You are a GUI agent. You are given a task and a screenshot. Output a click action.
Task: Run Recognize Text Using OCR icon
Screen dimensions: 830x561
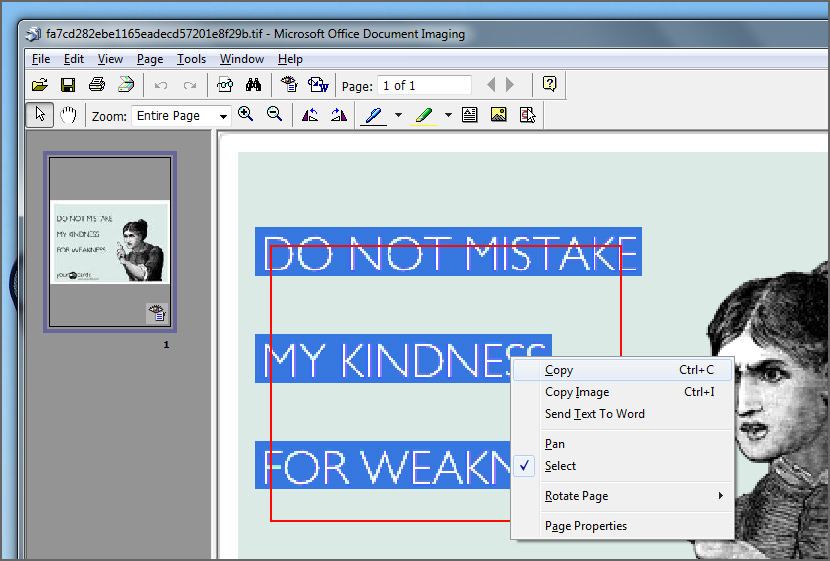pos(289,84)
